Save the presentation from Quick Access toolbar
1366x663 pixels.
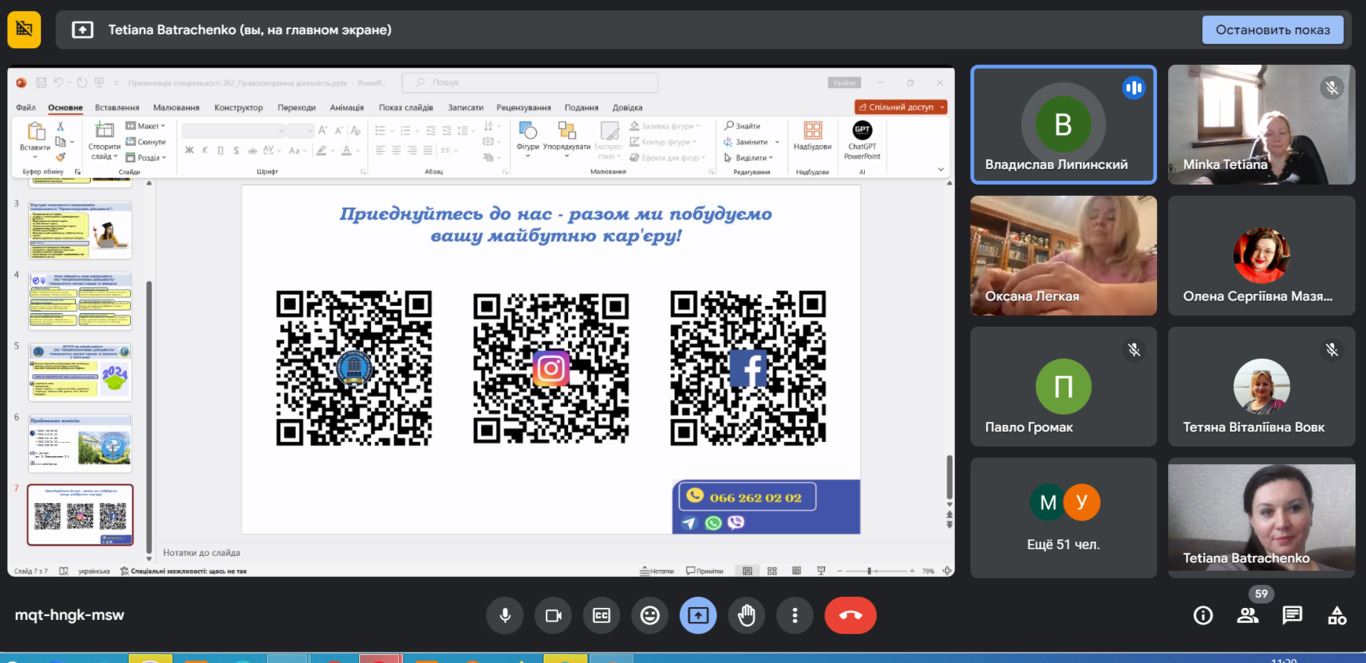pyautogui.click(x=39, y=83)
